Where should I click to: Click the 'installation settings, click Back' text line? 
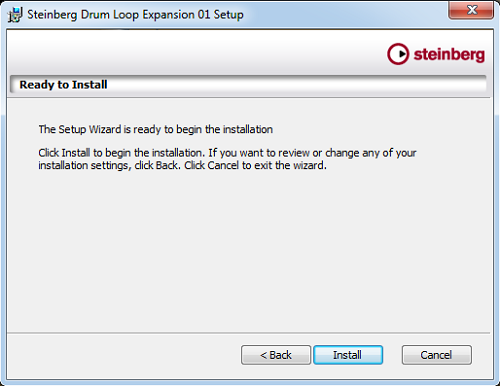pos(182,165)
